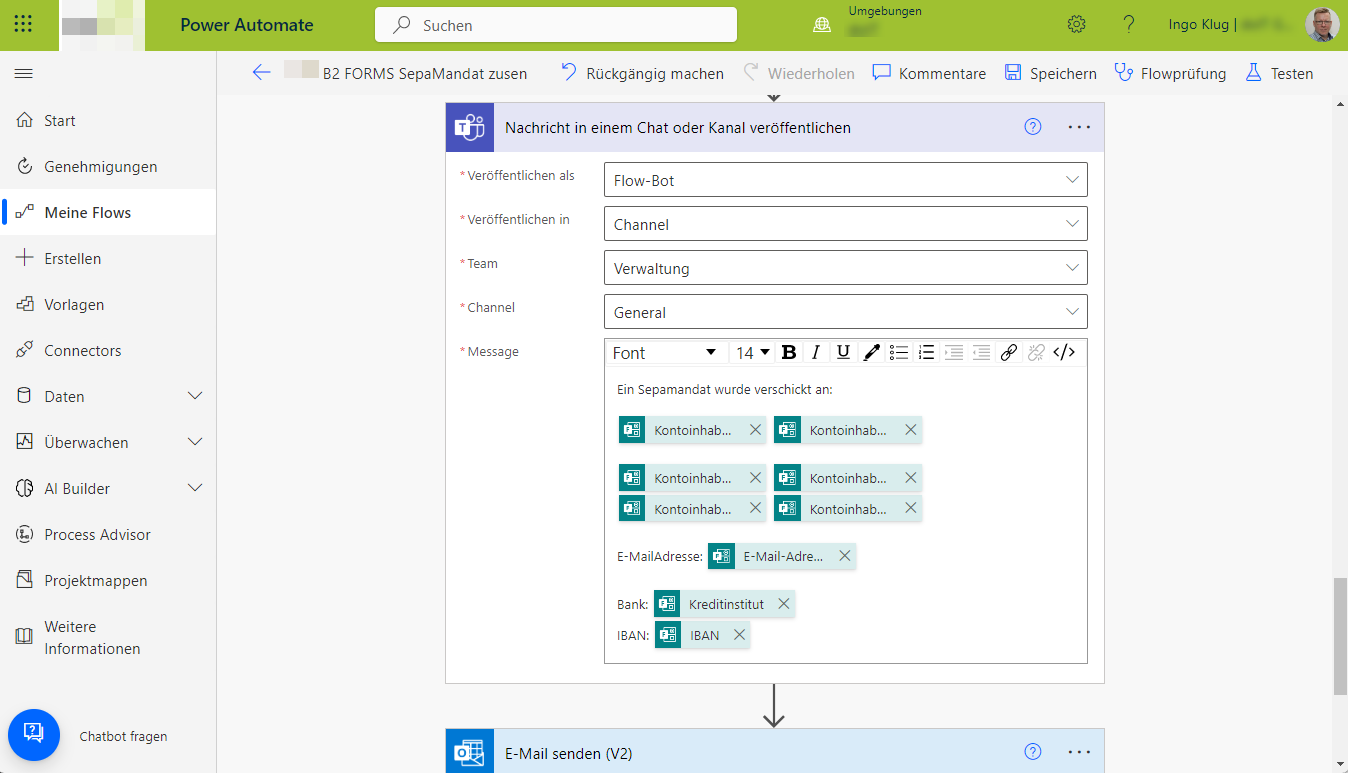Open Process Advisor in the sidebar
1348x773 pixels.
(x=108, y=534)
